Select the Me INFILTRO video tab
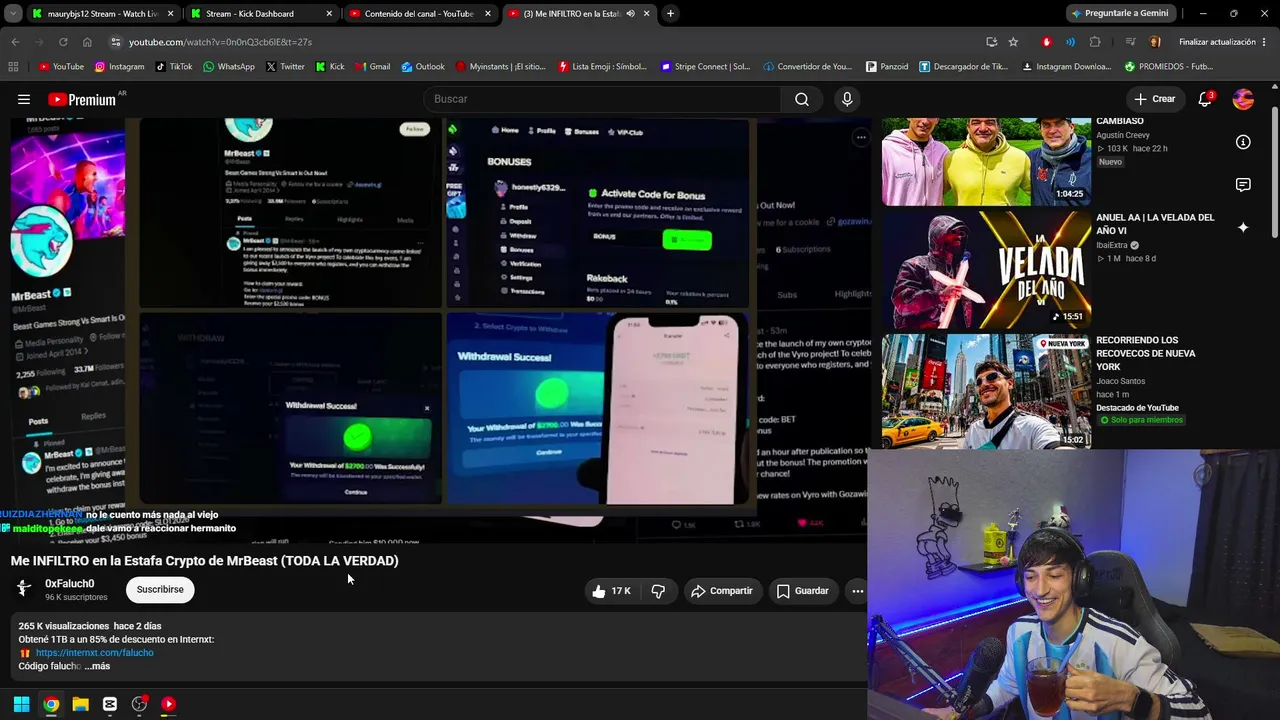This screenshot has height=720, width=1280. (x=578, y=14)
